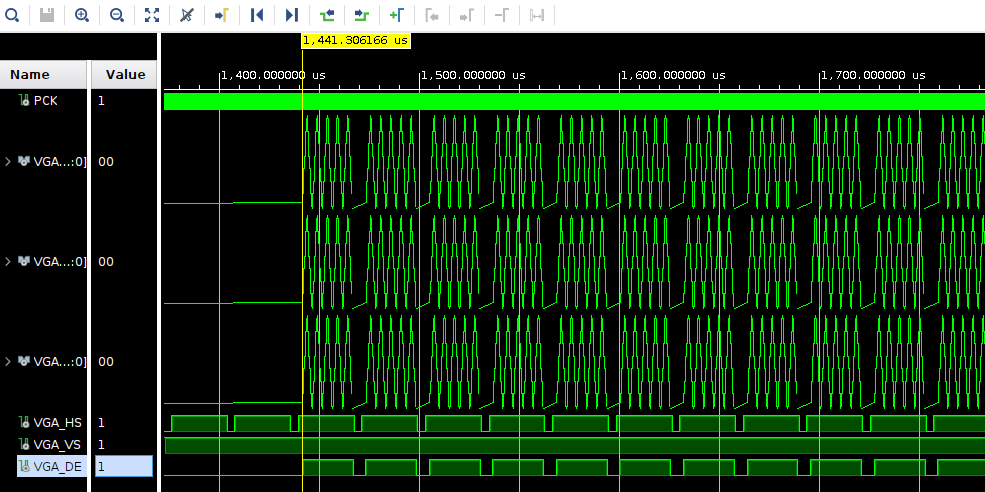Image resolution: width=985 pixels, height=492 pixels.
Task: Click the Name column header
Action: point(44,74)
